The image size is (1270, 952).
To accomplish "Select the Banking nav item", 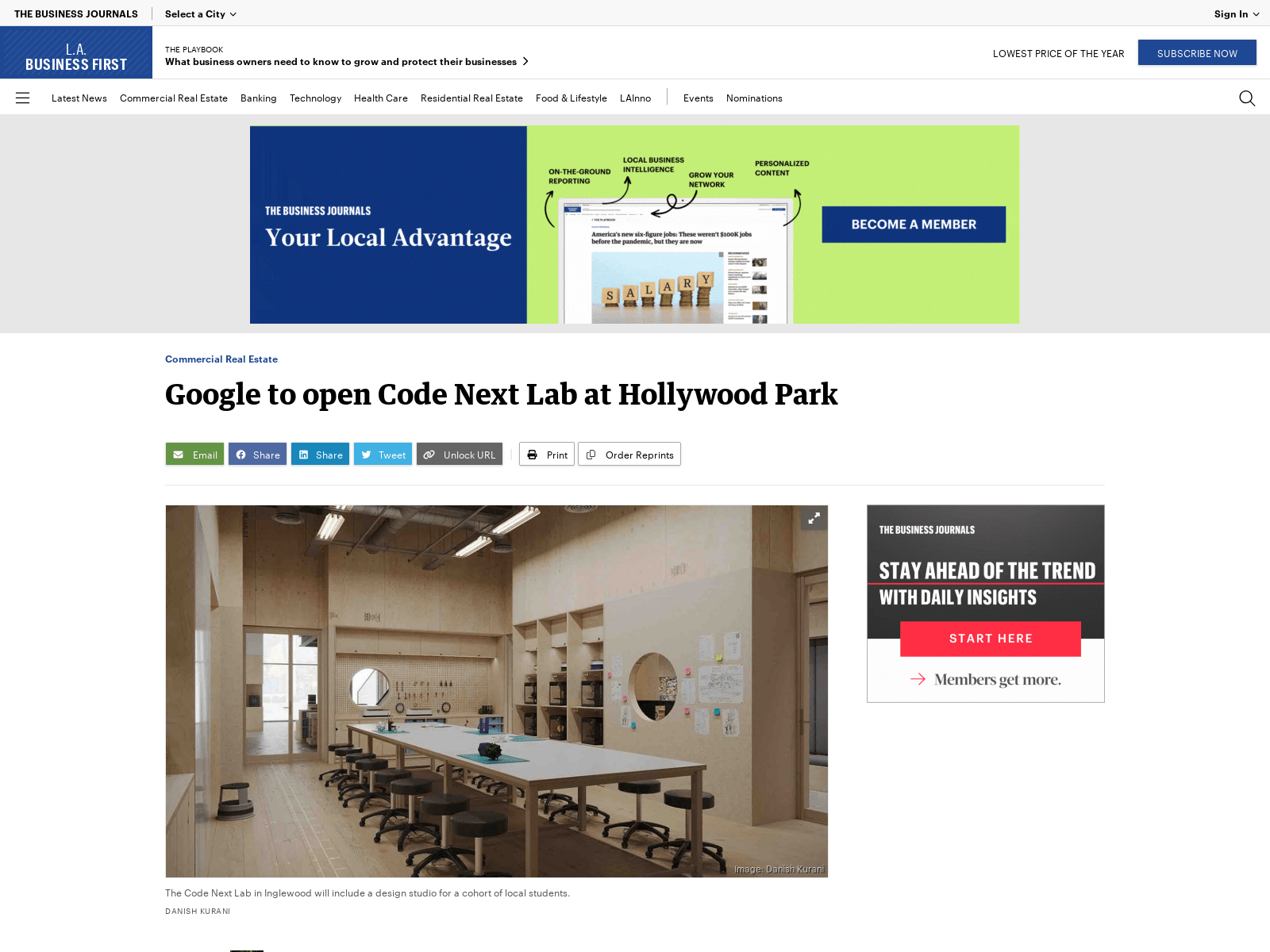I will 259,98.
